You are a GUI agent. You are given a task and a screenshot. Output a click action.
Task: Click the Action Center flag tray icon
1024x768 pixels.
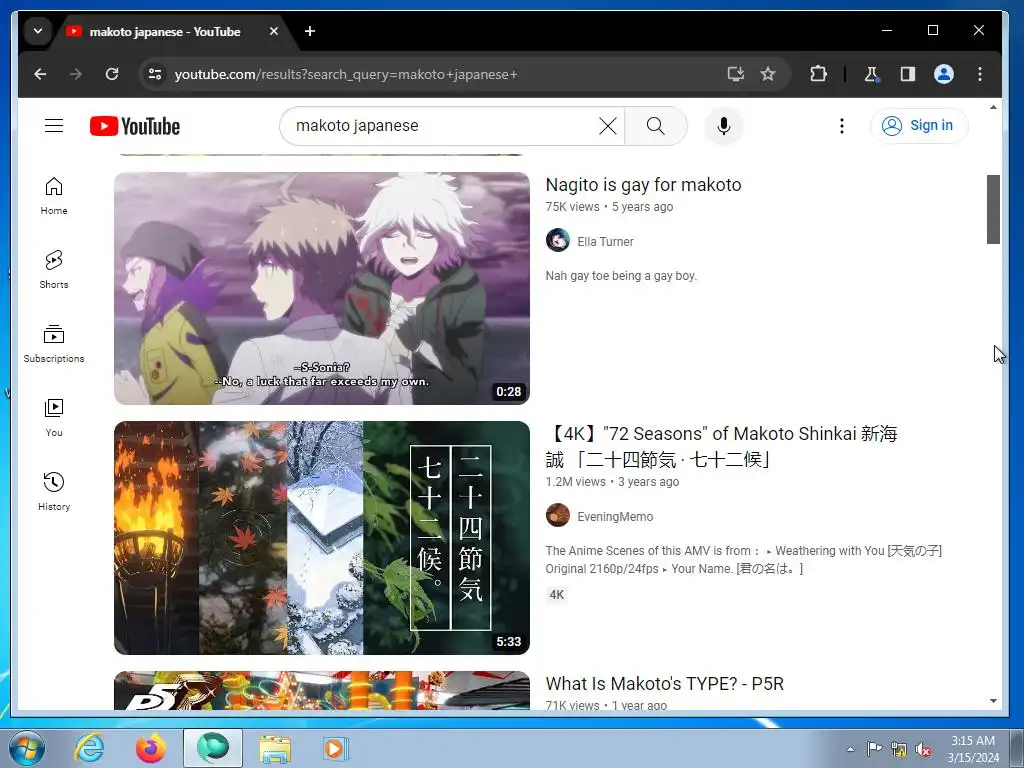click(874, 748)
